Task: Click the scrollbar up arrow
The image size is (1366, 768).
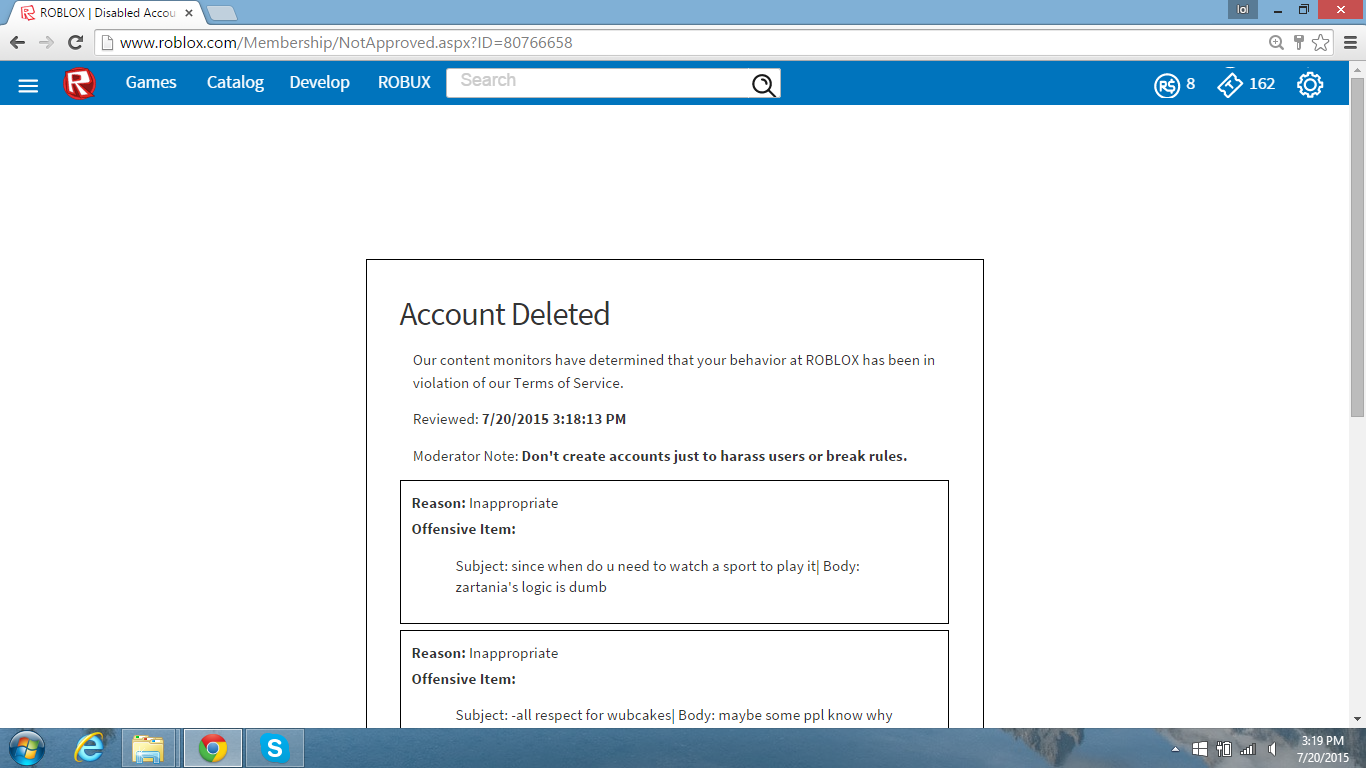Action: pyautogui.click(x=1357, y=68)
